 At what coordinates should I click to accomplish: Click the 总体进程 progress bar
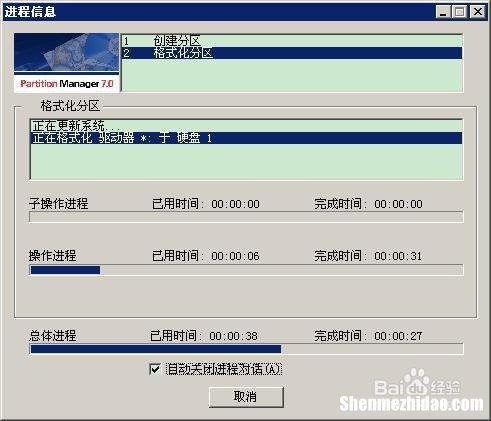pyautogui.click(x=246, y=349)
